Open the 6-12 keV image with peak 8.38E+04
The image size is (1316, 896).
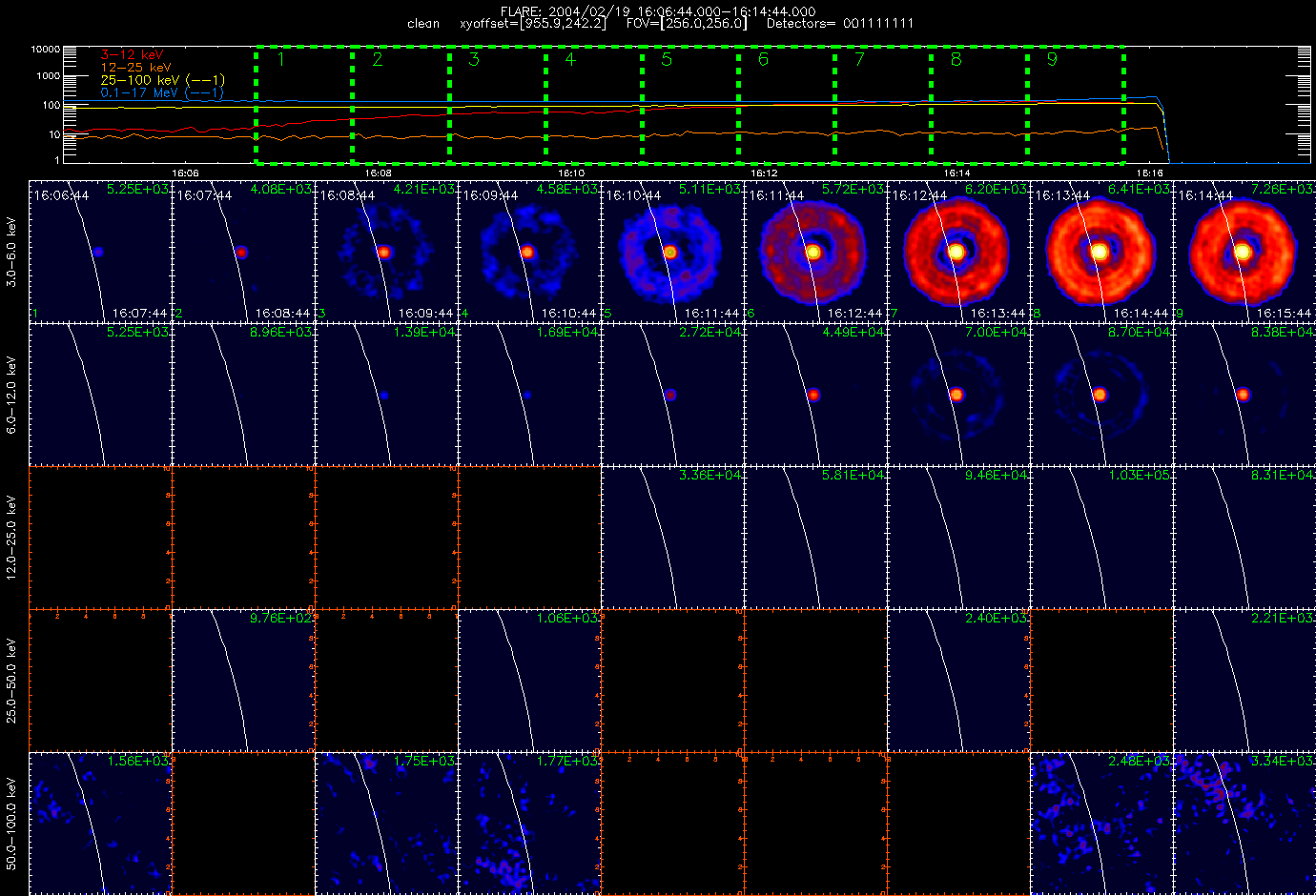[1244, 395]
